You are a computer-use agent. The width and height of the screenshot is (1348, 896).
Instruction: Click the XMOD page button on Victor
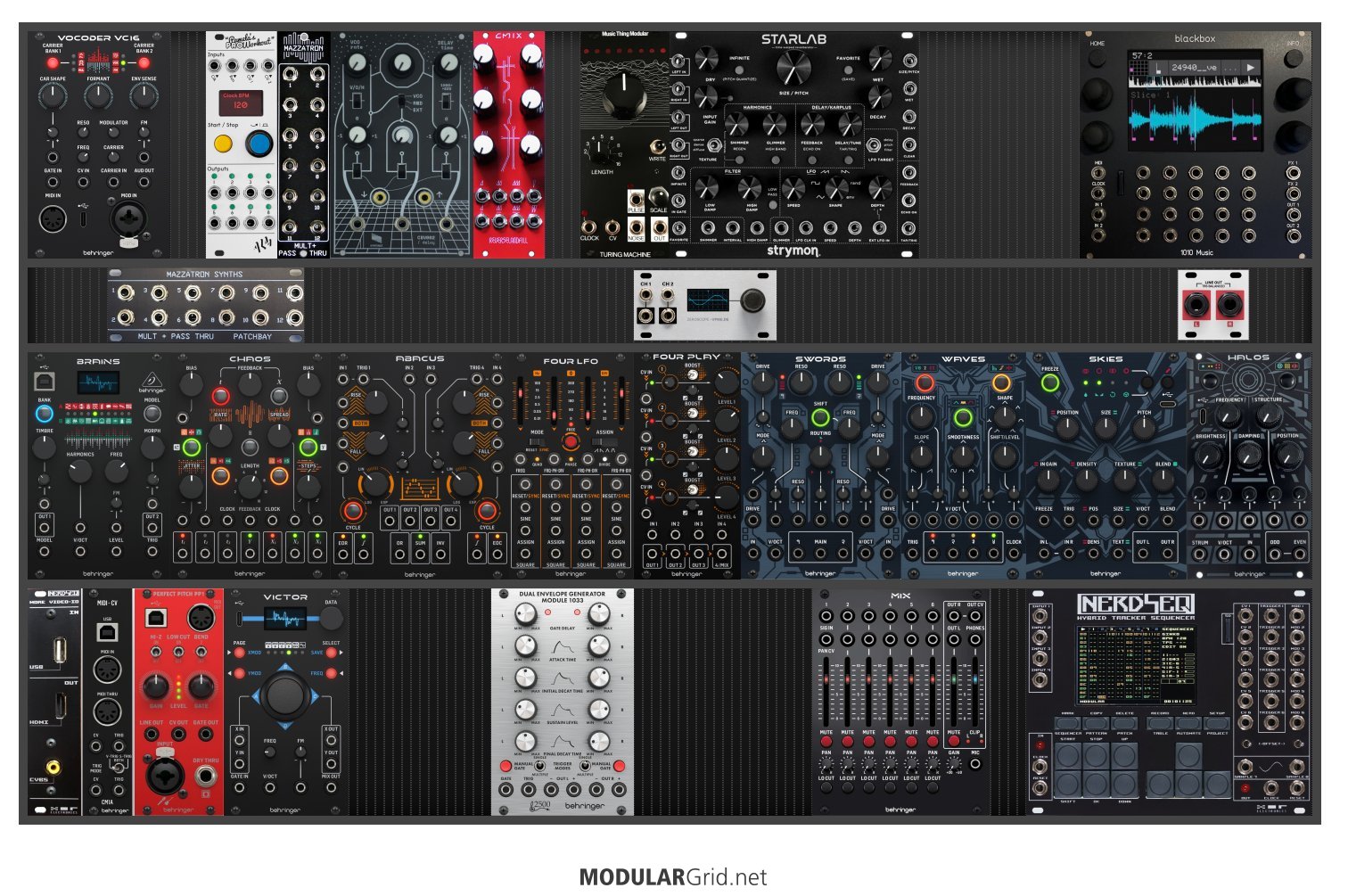coord(240,653)
